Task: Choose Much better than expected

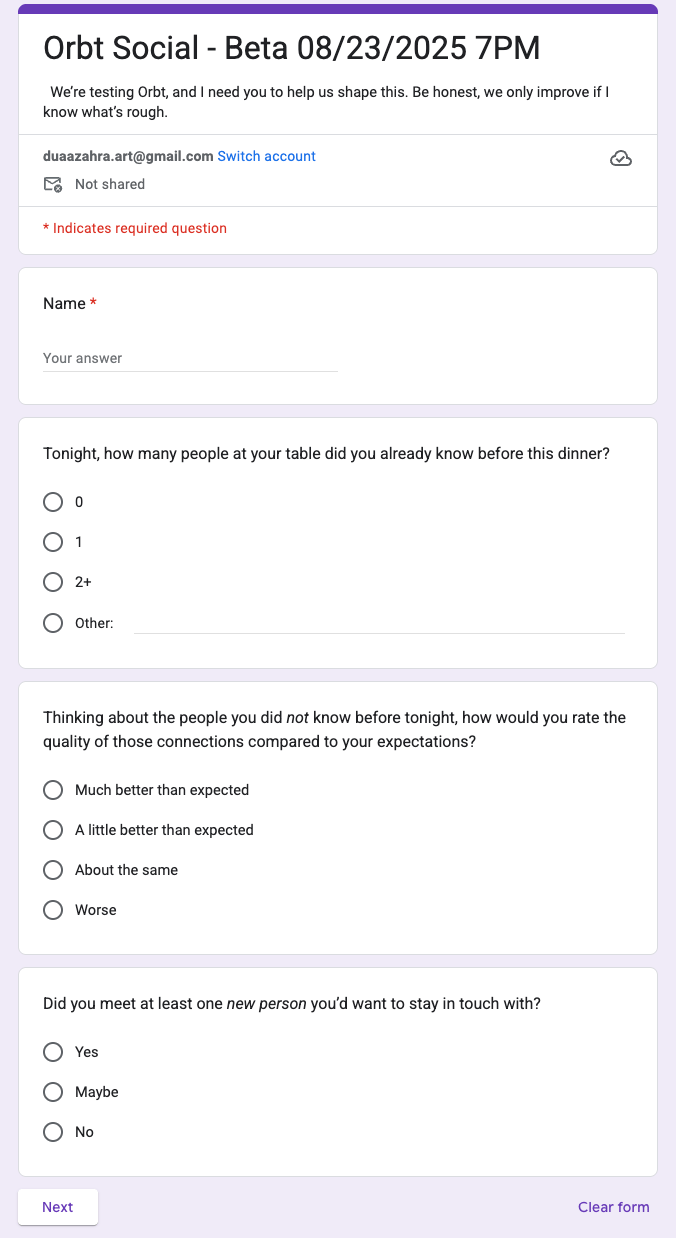Action: [x=53, y=790]
